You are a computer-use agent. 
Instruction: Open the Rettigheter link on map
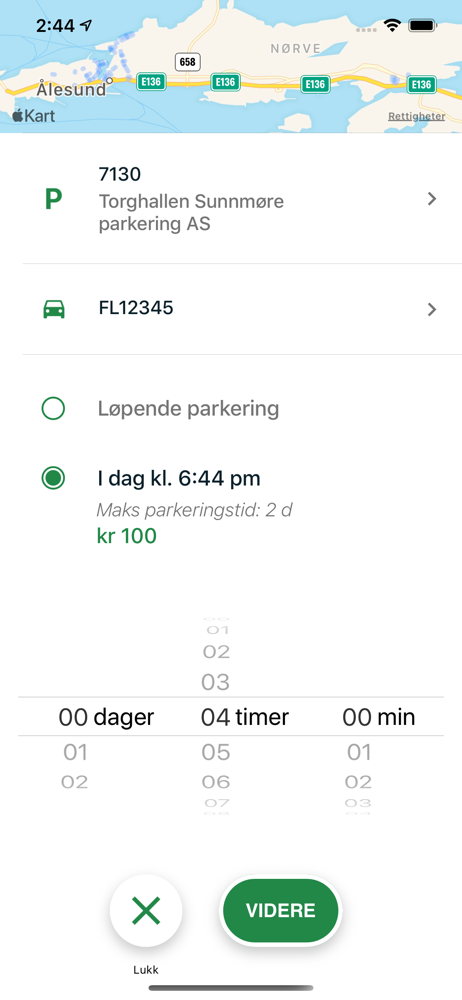coord(417,117)
